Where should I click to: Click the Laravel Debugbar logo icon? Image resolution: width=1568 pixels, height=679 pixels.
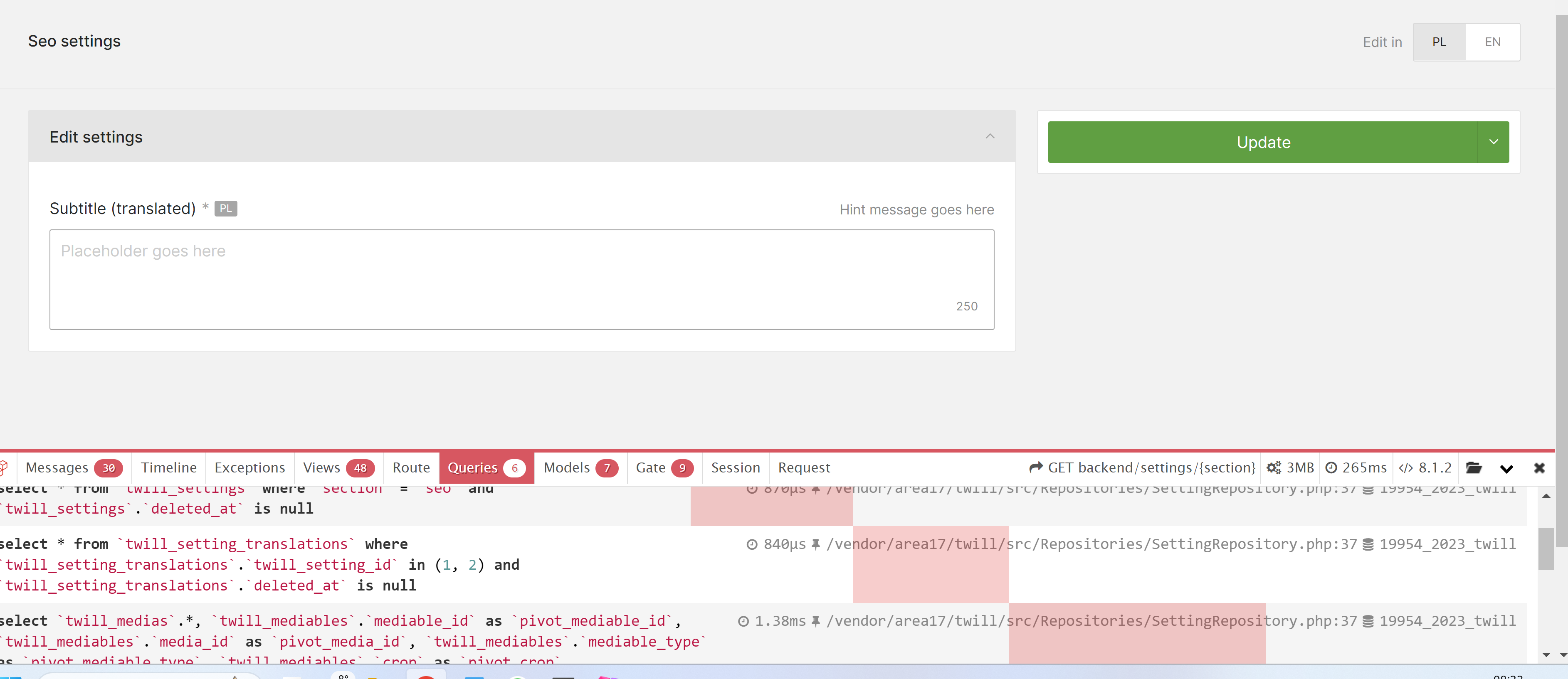[x=4, y=467]
